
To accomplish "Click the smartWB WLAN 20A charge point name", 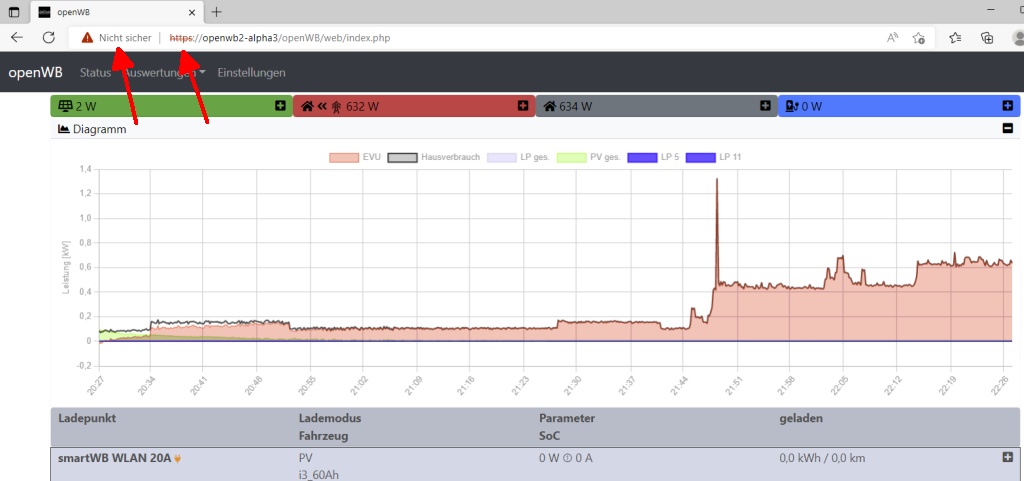I will [115, 458].
